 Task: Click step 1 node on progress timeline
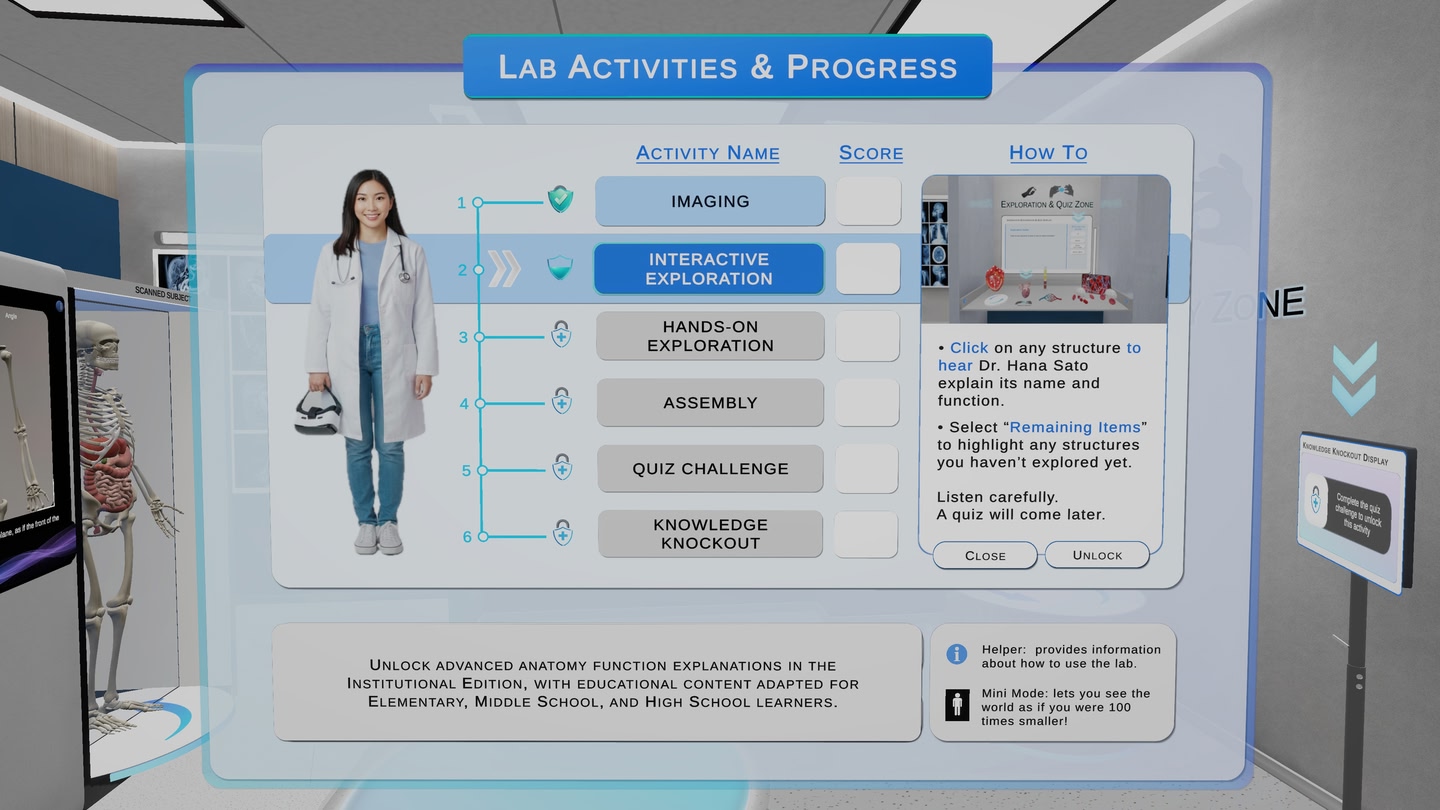click(478, 202)
